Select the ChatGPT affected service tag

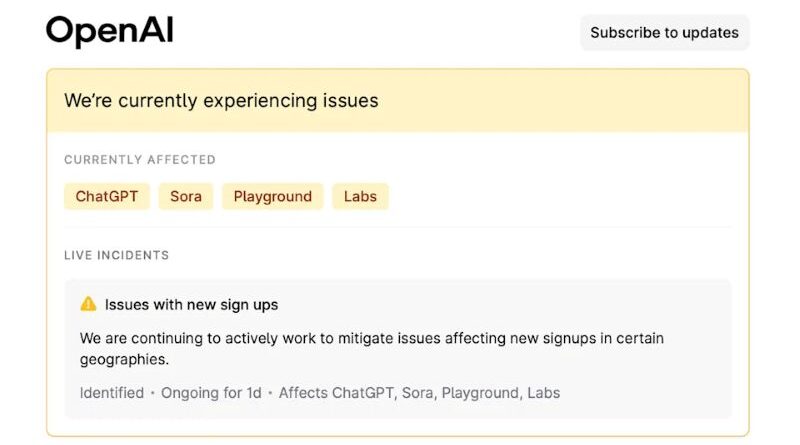click(107, 196)
